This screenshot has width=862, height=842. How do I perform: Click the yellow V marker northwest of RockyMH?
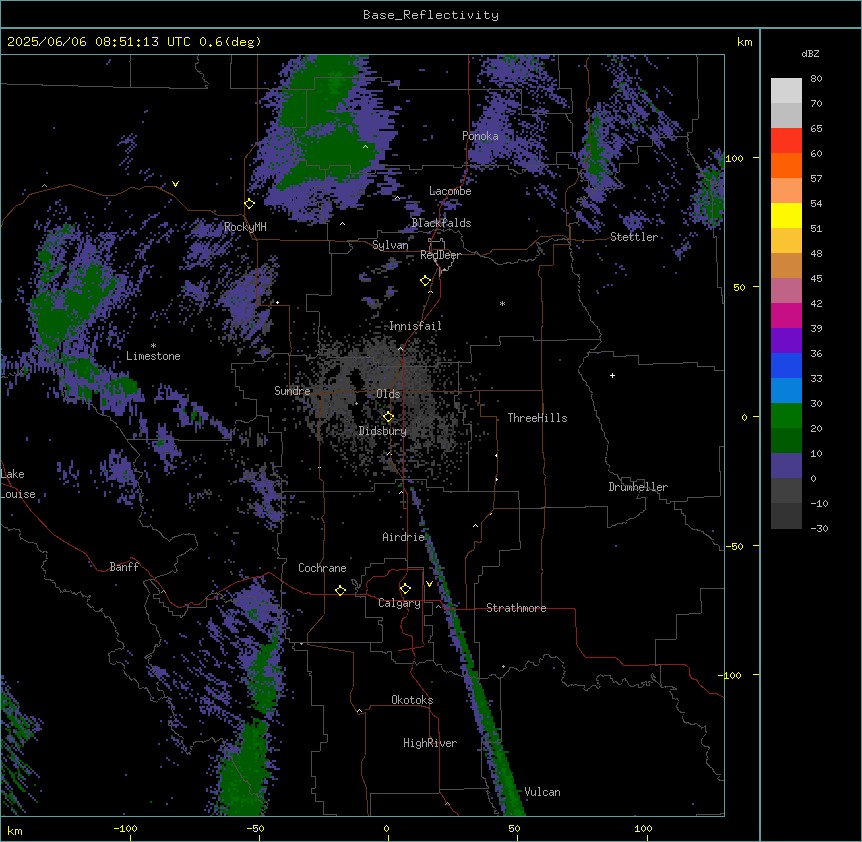coord(175,184)
